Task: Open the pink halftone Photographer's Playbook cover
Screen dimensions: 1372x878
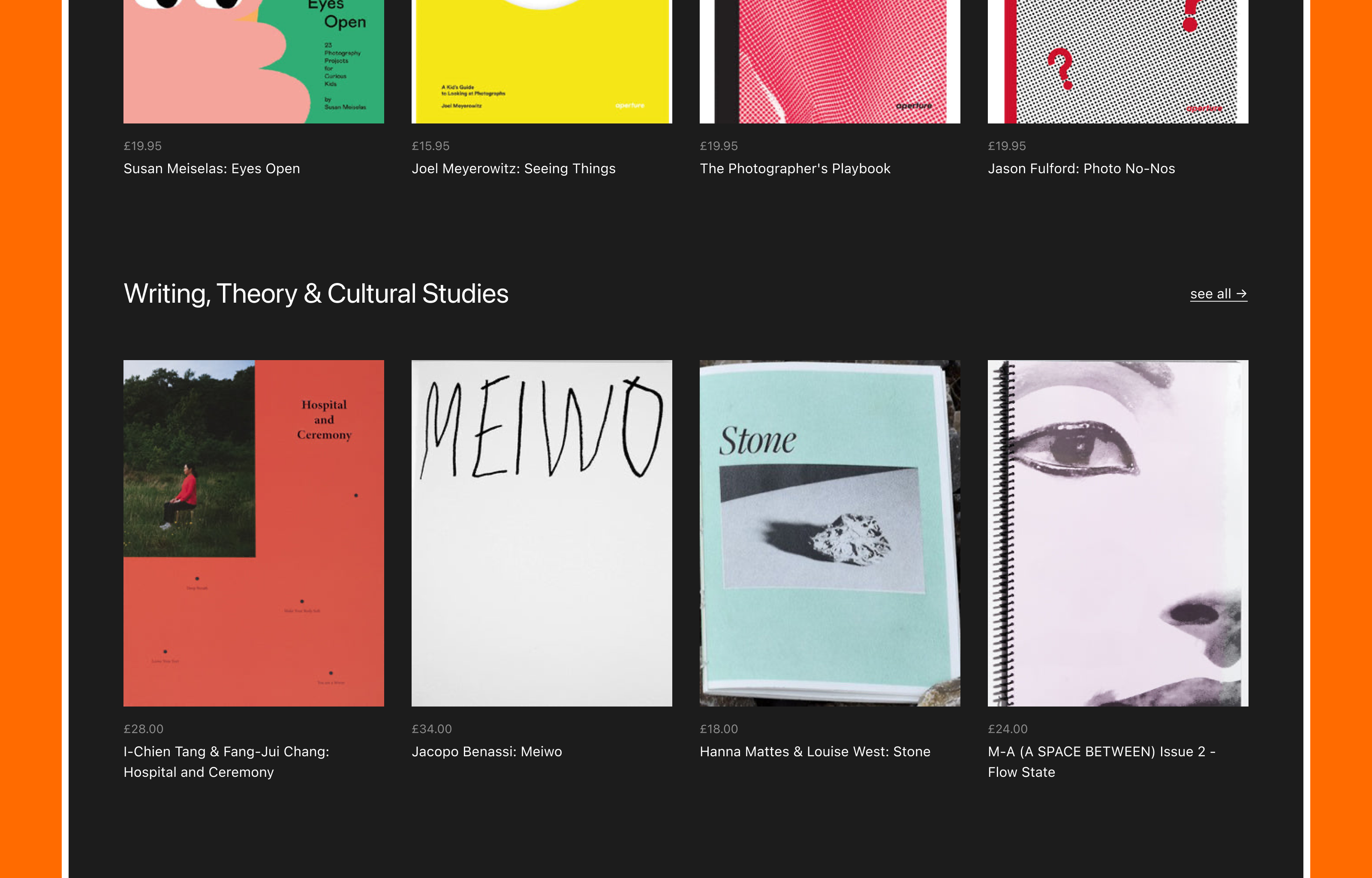Action: click(x=829, y=62)
